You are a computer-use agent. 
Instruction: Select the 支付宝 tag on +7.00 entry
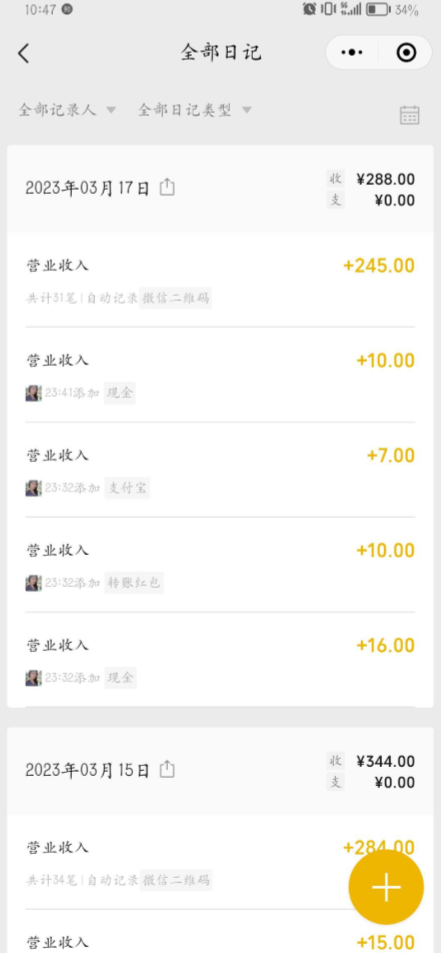[127, 488]
